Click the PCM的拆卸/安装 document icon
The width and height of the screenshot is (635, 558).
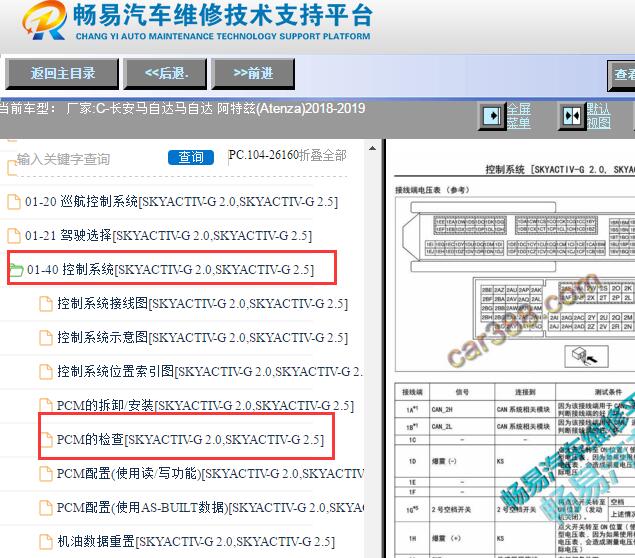pyautogui.click(x=46, y=405)
